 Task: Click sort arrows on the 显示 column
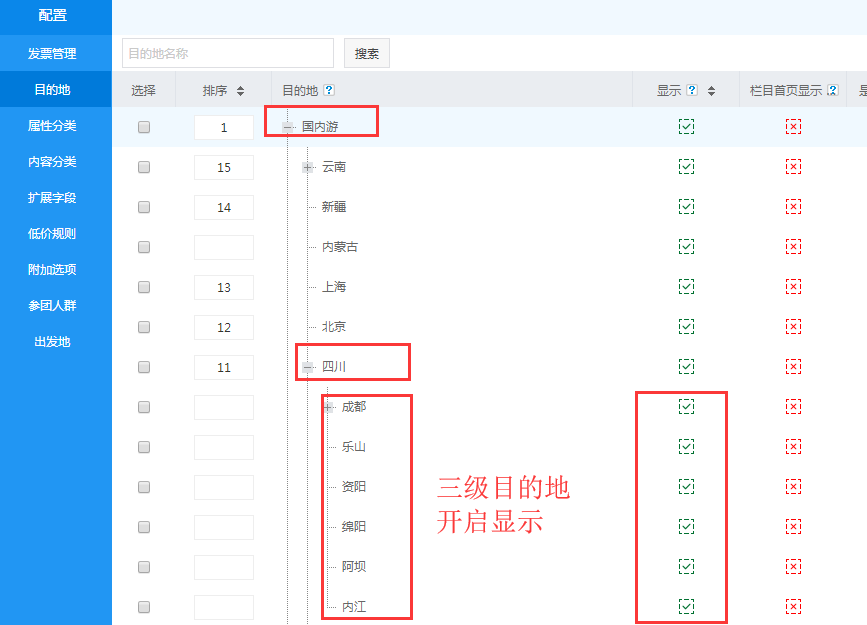pyautogui.click(x=711, y=91)
